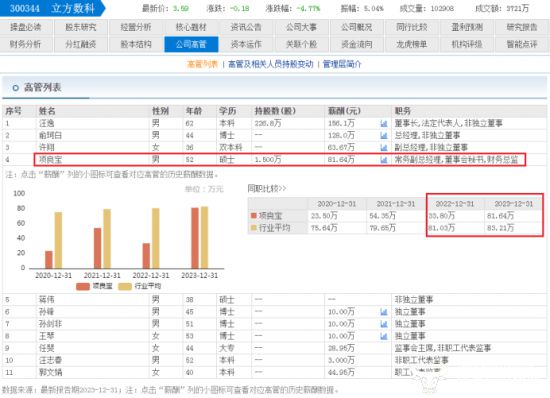This screenshot has height=398, width=550.
Task: Open the 高管及相关人员持股变动 link
Action: pyautogui.click(x=270, y=64)
